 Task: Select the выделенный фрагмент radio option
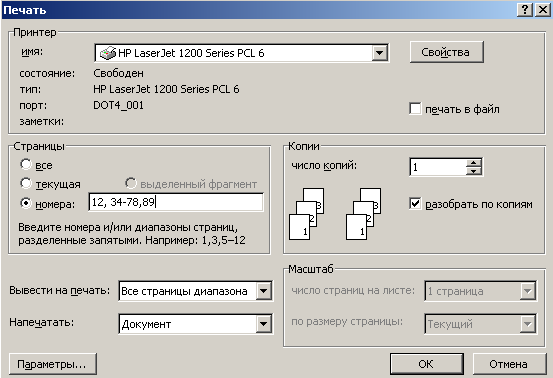[130, 183]
